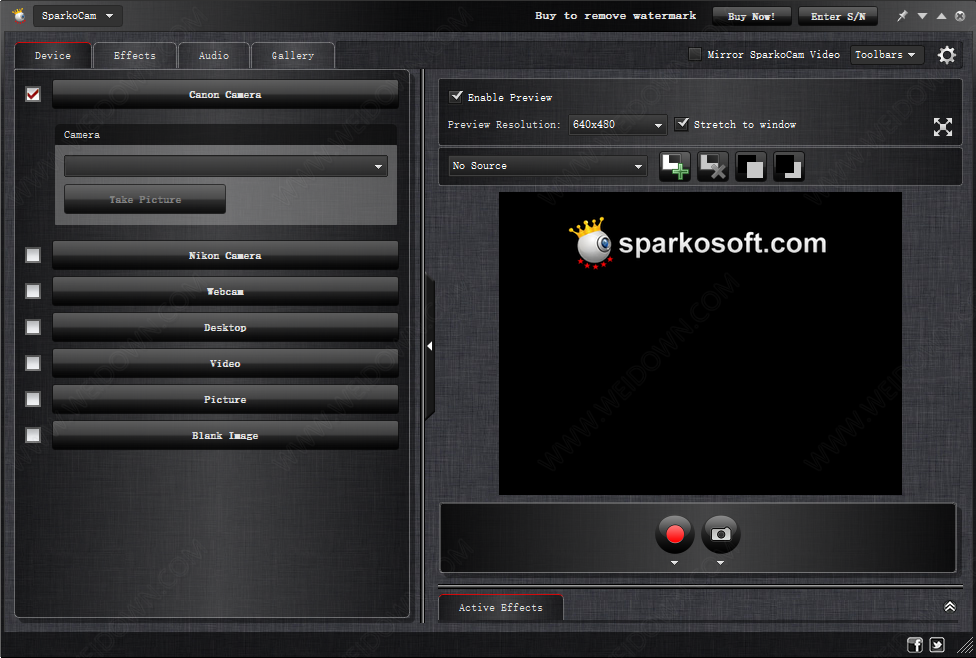Collapse the left panel using the splitter arrow
The width and height of the screenshot is (976, 658).
click(x=429, y=346)
